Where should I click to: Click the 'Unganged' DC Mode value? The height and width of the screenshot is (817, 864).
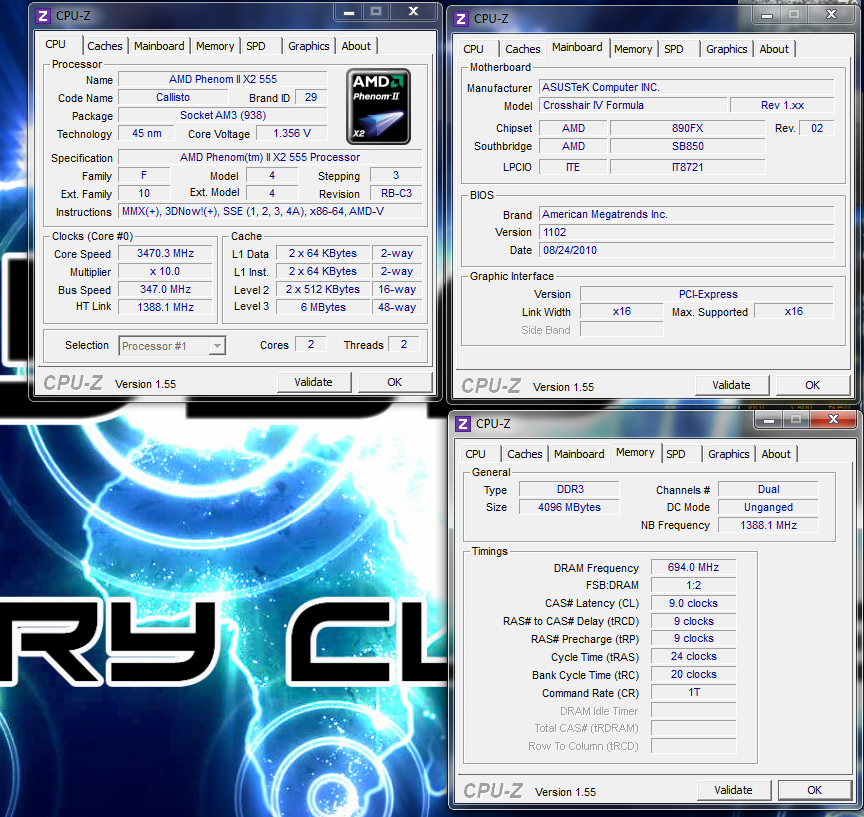[x=769, y=507]
